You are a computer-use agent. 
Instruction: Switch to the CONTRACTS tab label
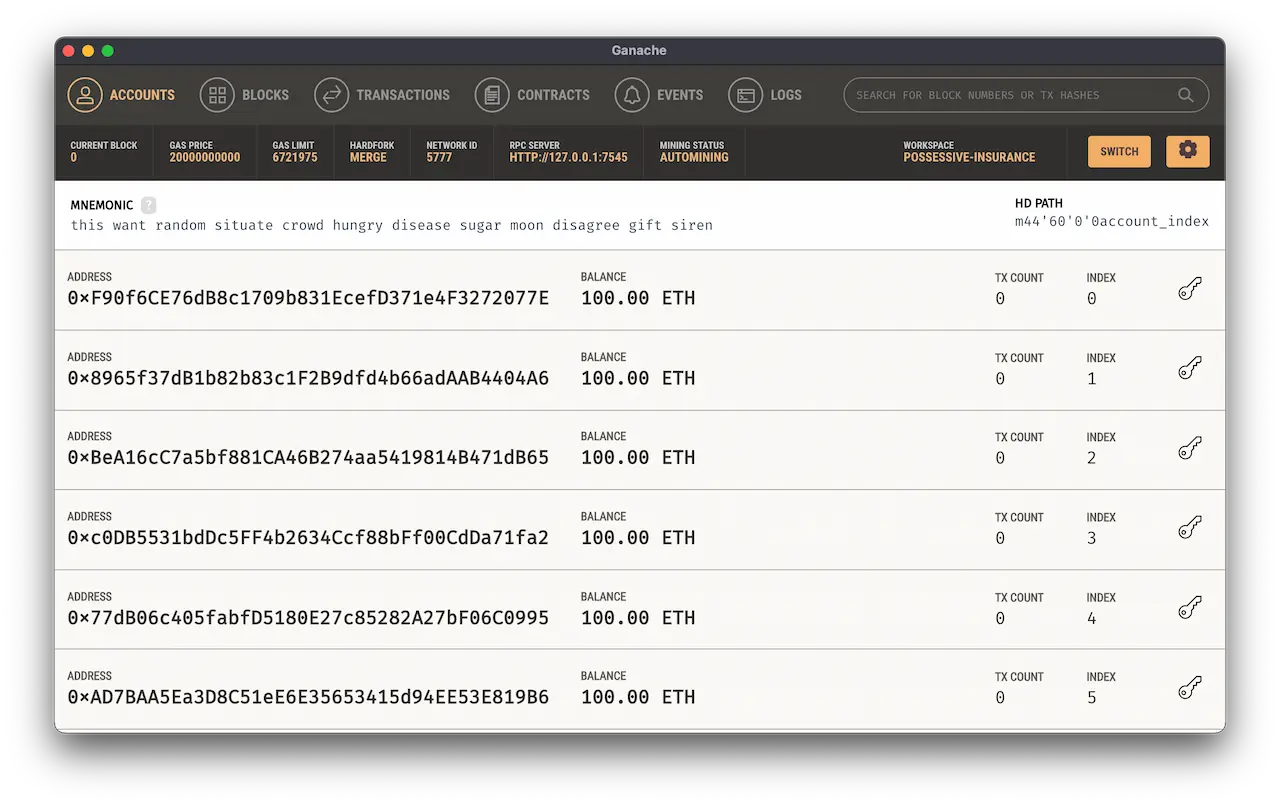pyautogui.click(x=553, y=95)
